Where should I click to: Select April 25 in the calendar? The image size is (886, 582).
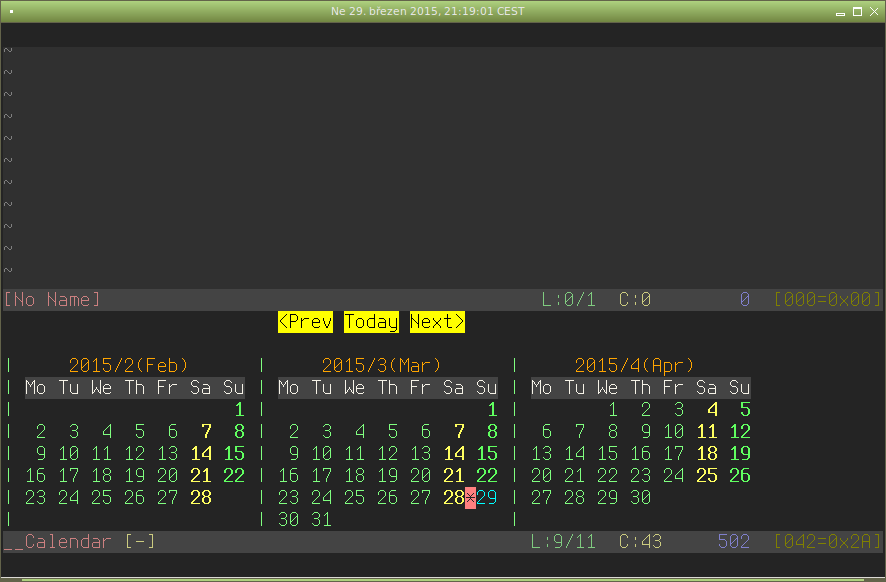(707, 476)
